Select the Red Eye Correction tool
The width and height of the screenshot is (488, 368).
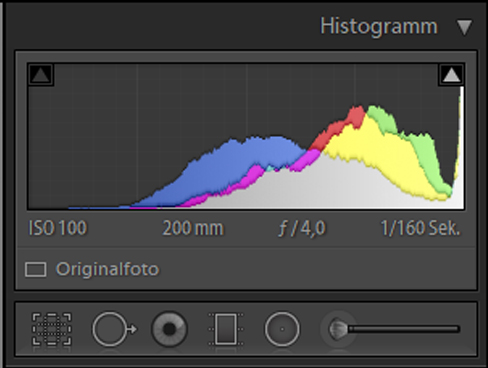[169, 329]
